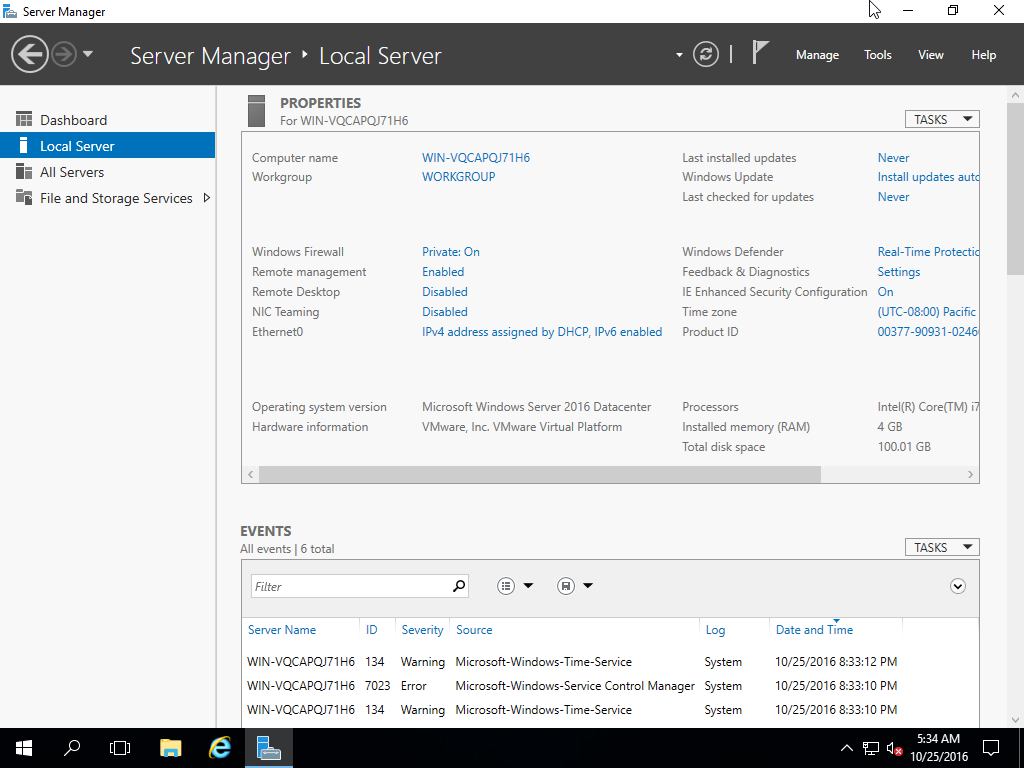The width and height of the screenshot is (1024, 768).
Task: Select the 8:33:12 PM Time-Service warning
Action: click(x=610, y=662)
